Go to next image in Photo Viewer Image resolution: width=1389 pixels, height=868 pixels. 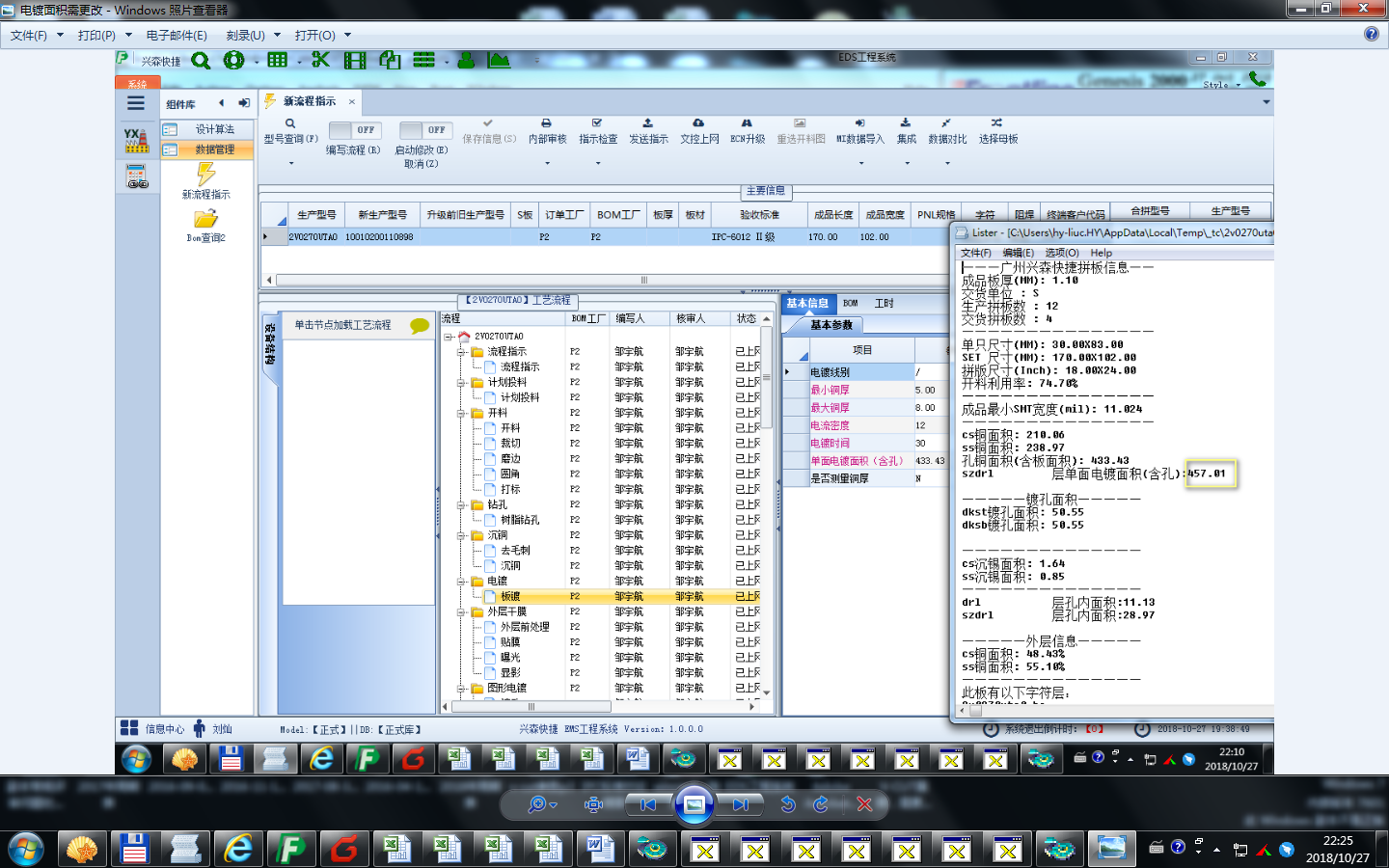point(740,804)
